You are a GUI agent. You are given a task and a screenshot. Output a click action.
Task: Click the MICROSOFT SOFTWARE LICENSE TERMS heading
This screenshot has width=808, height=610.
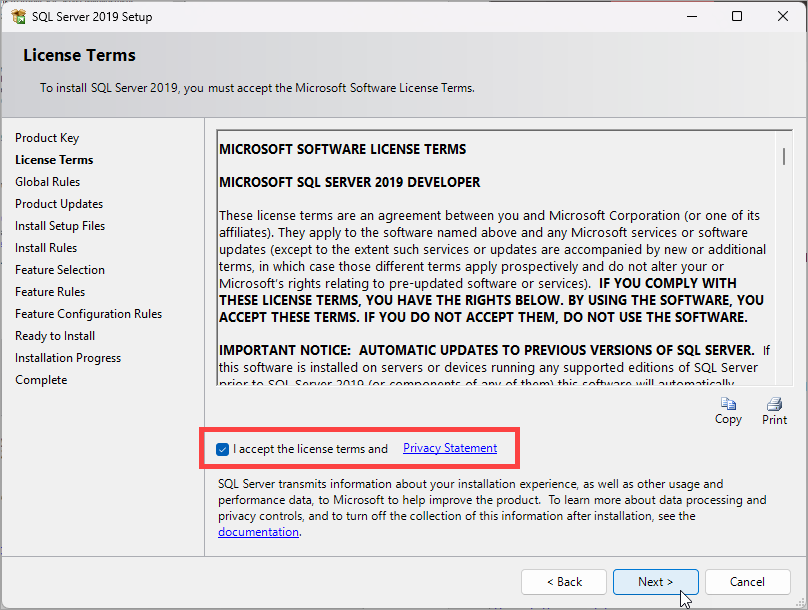pyautogui.click(x=342, y=149)
